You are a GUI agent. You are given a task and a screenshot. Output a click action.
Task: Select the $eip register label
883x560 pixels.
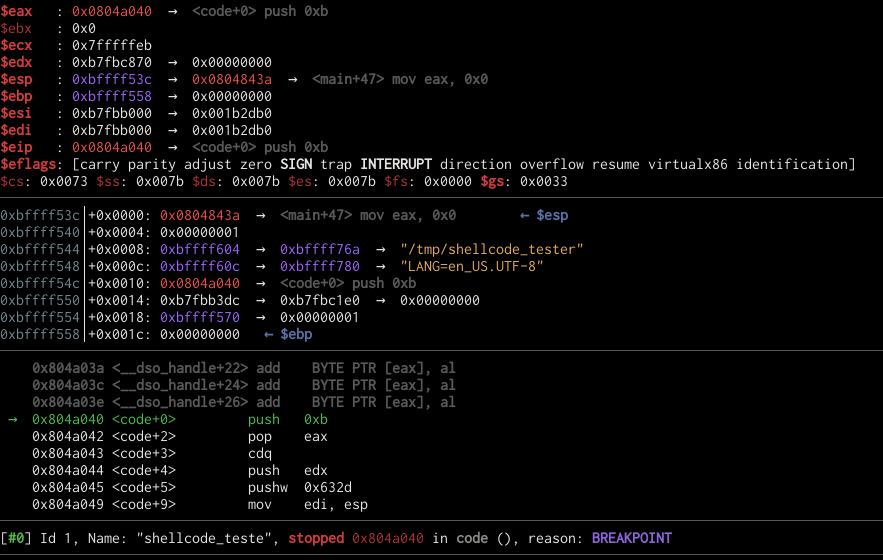click(17, 147)
